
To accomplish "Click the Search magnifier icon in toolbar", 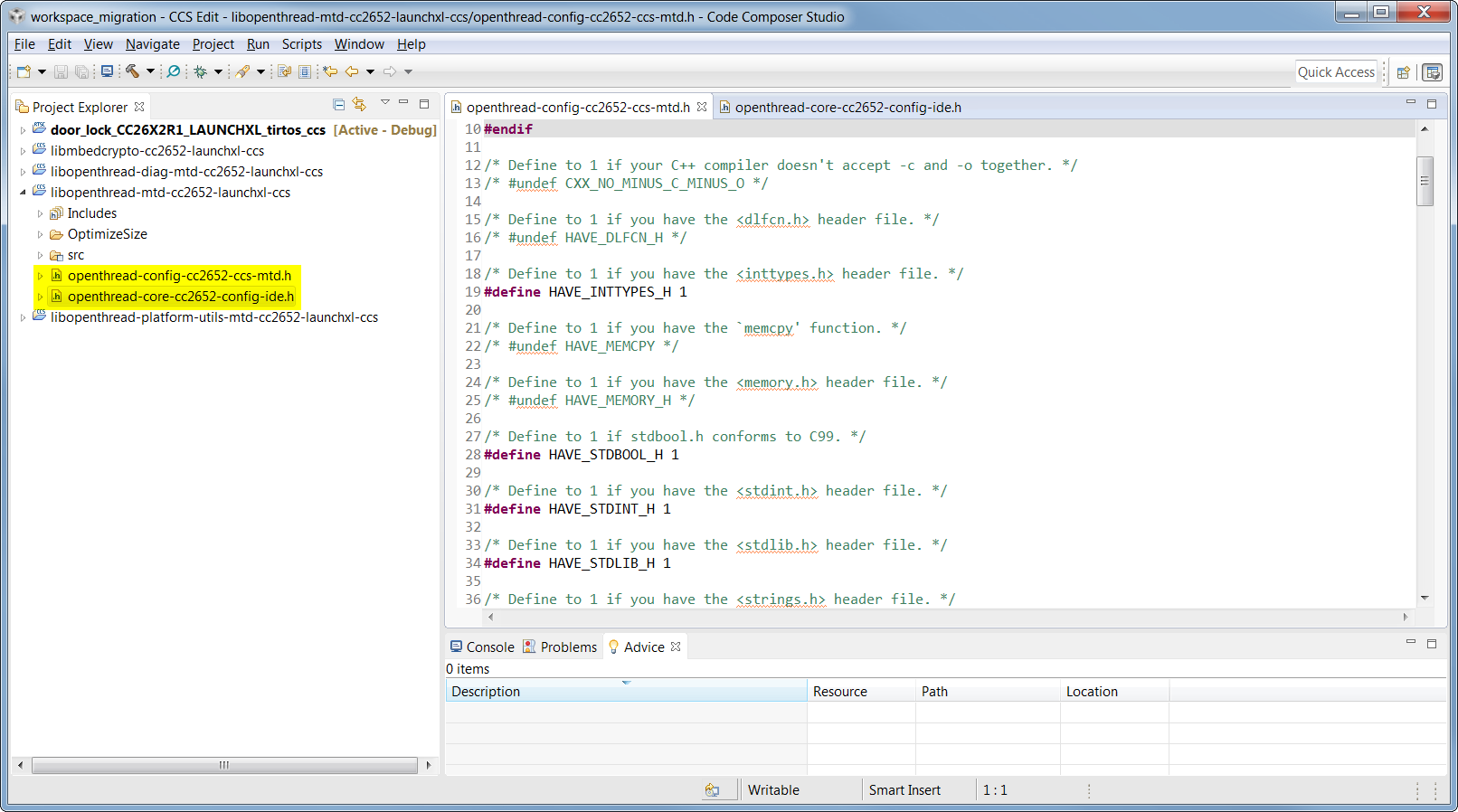I will coord(174,71).
